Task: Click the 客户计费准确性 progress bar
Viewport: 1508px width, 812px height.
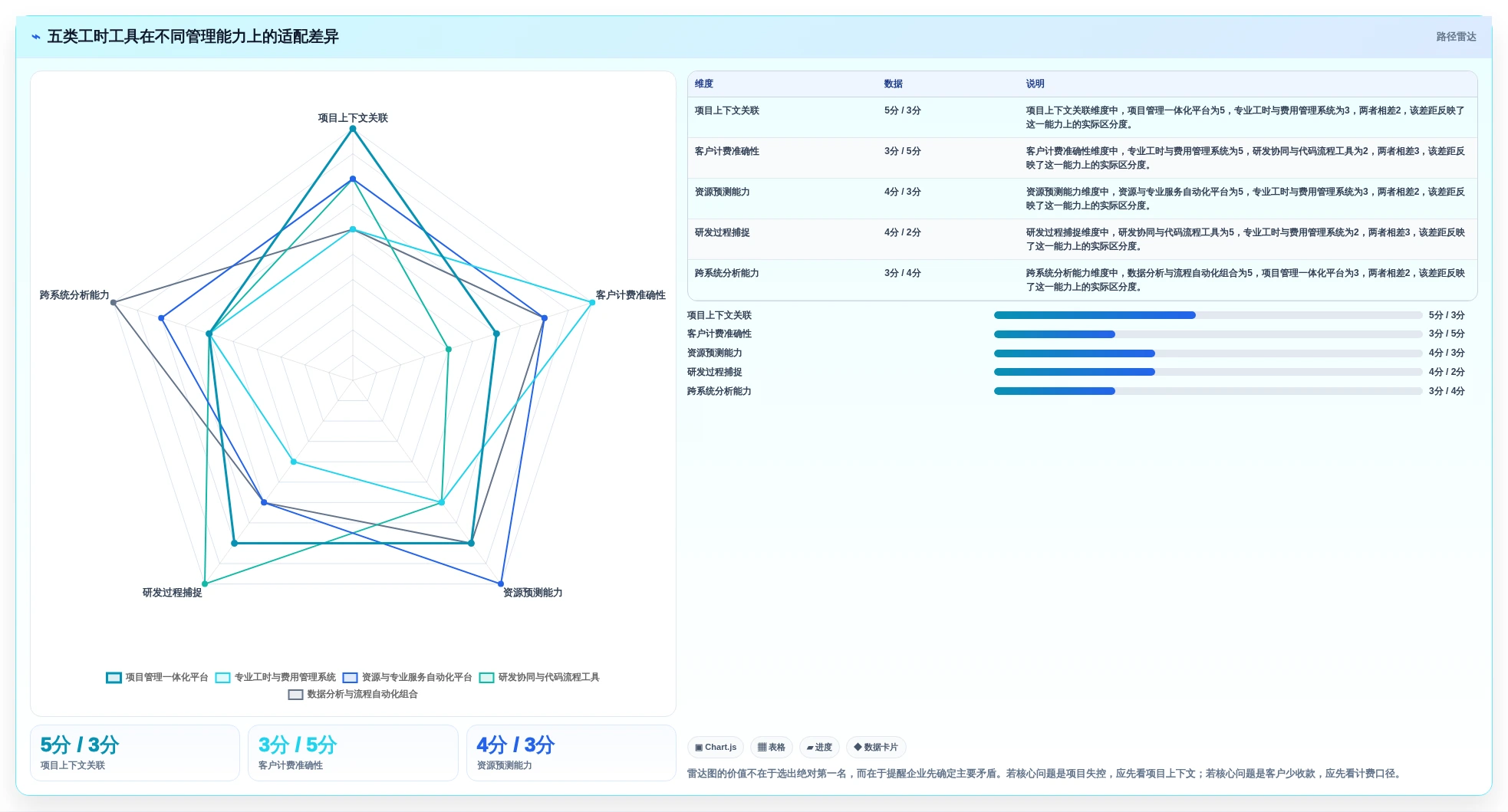Action: [1208, 334]
